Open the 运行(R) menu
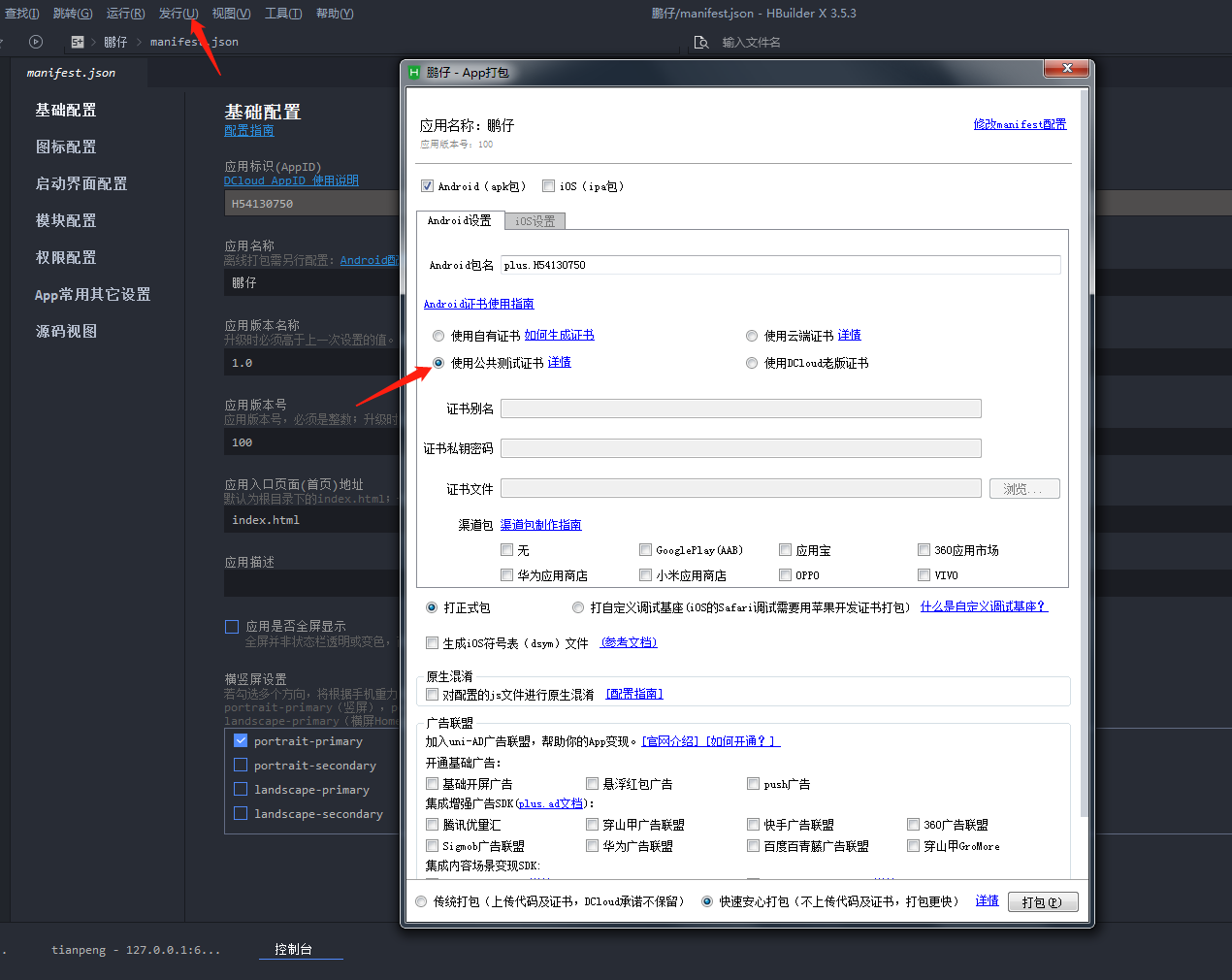 (126, 13)
